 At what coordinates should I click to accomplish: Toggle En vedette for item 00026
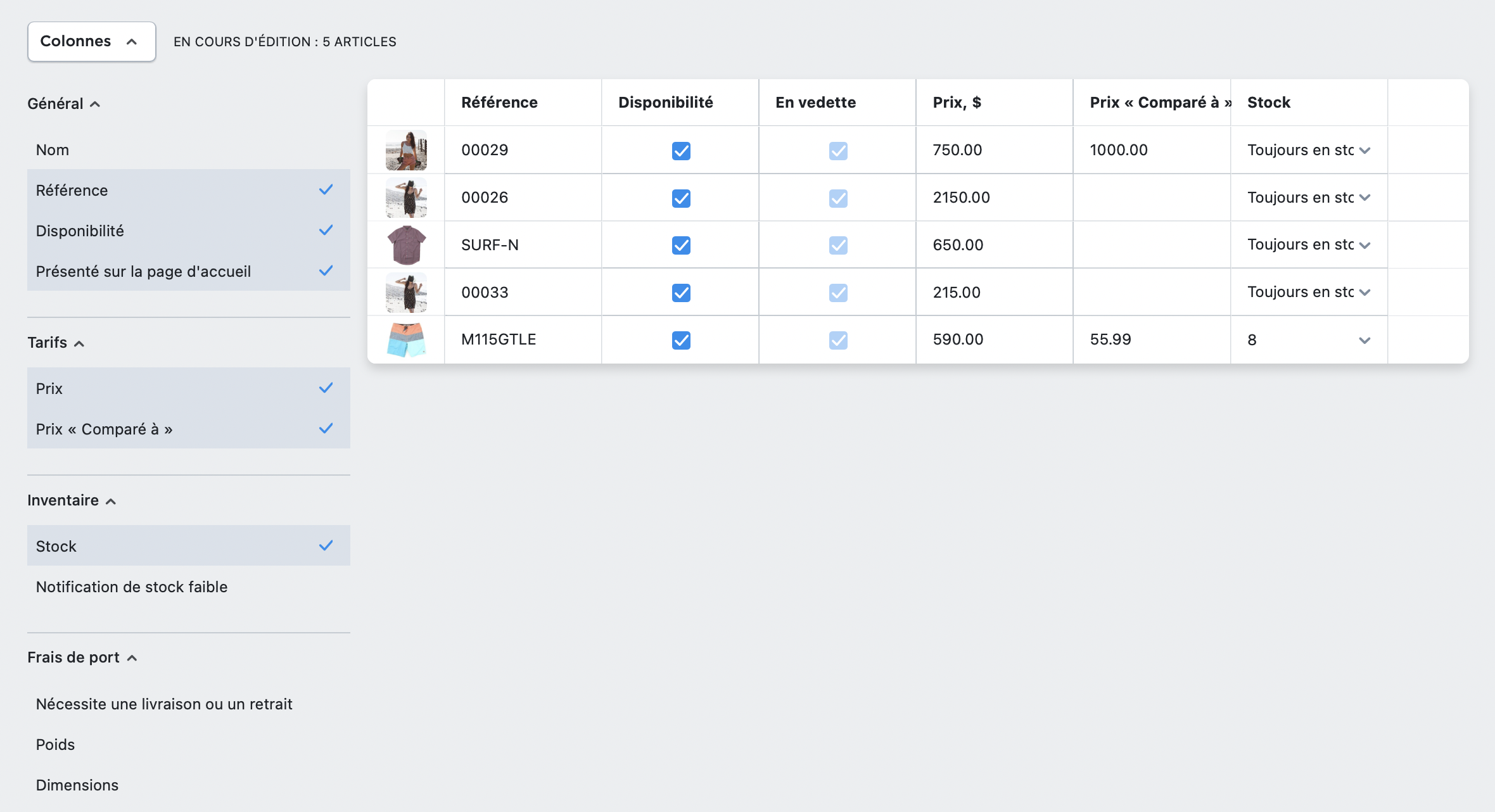point(838,198)
